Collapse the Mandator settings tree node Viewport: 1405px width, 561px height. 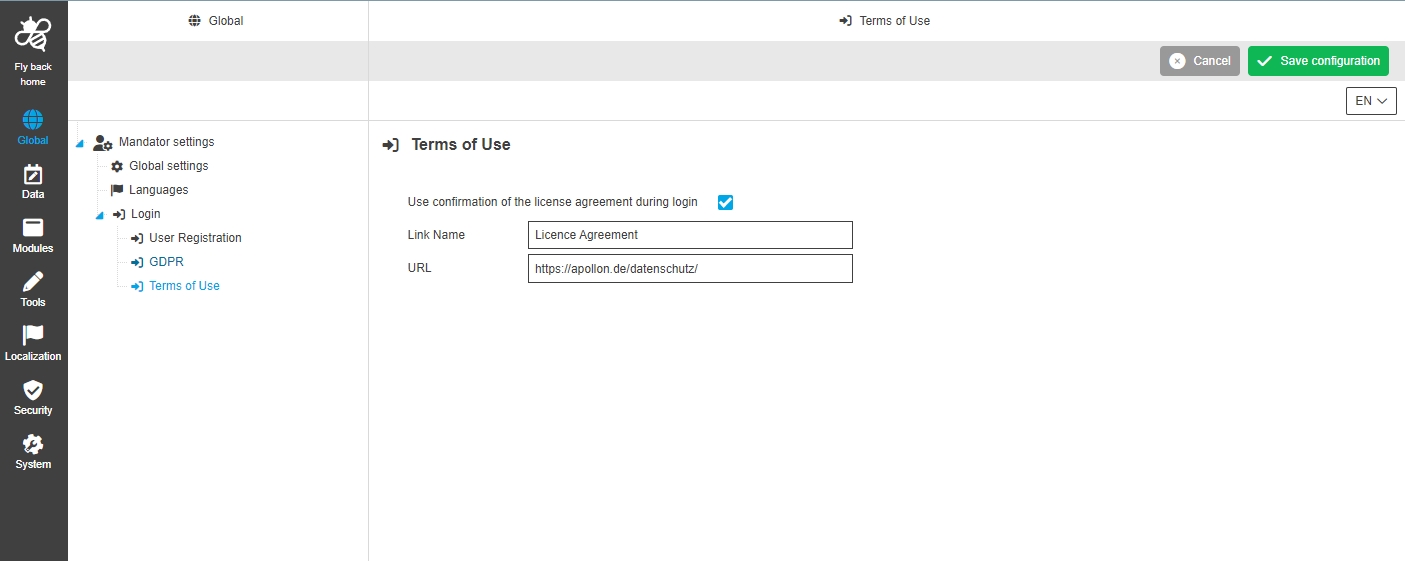80,143
